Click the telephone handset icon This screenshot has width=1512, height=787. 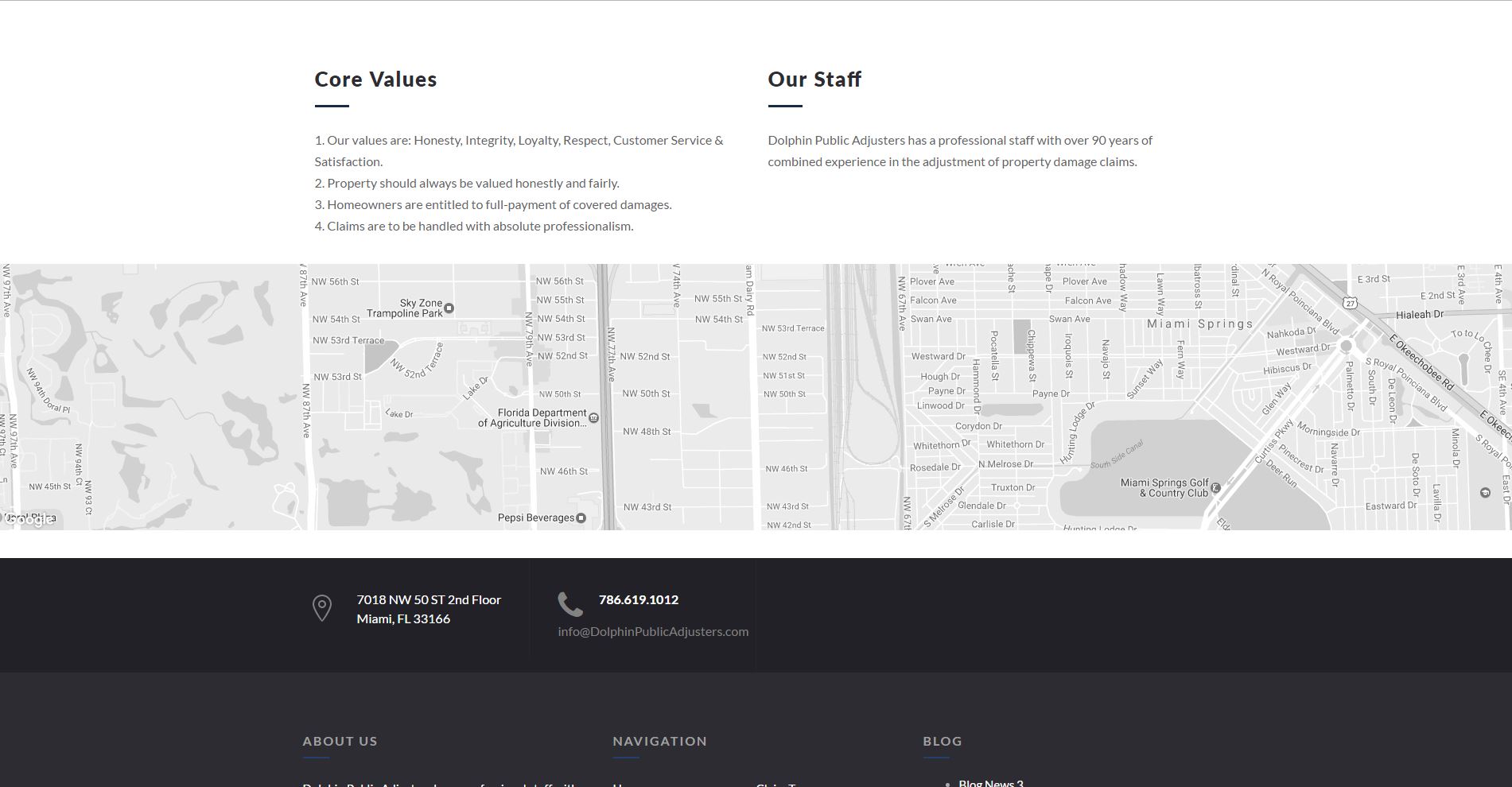[x=569, y=604]
